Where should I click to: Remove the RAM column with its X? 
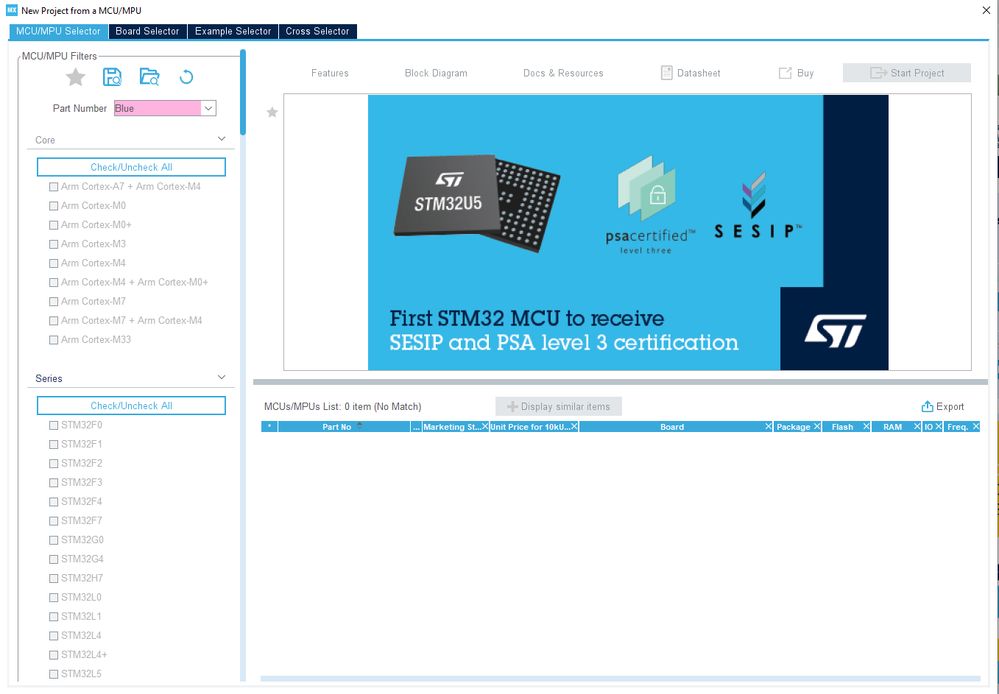pos(917,426)
